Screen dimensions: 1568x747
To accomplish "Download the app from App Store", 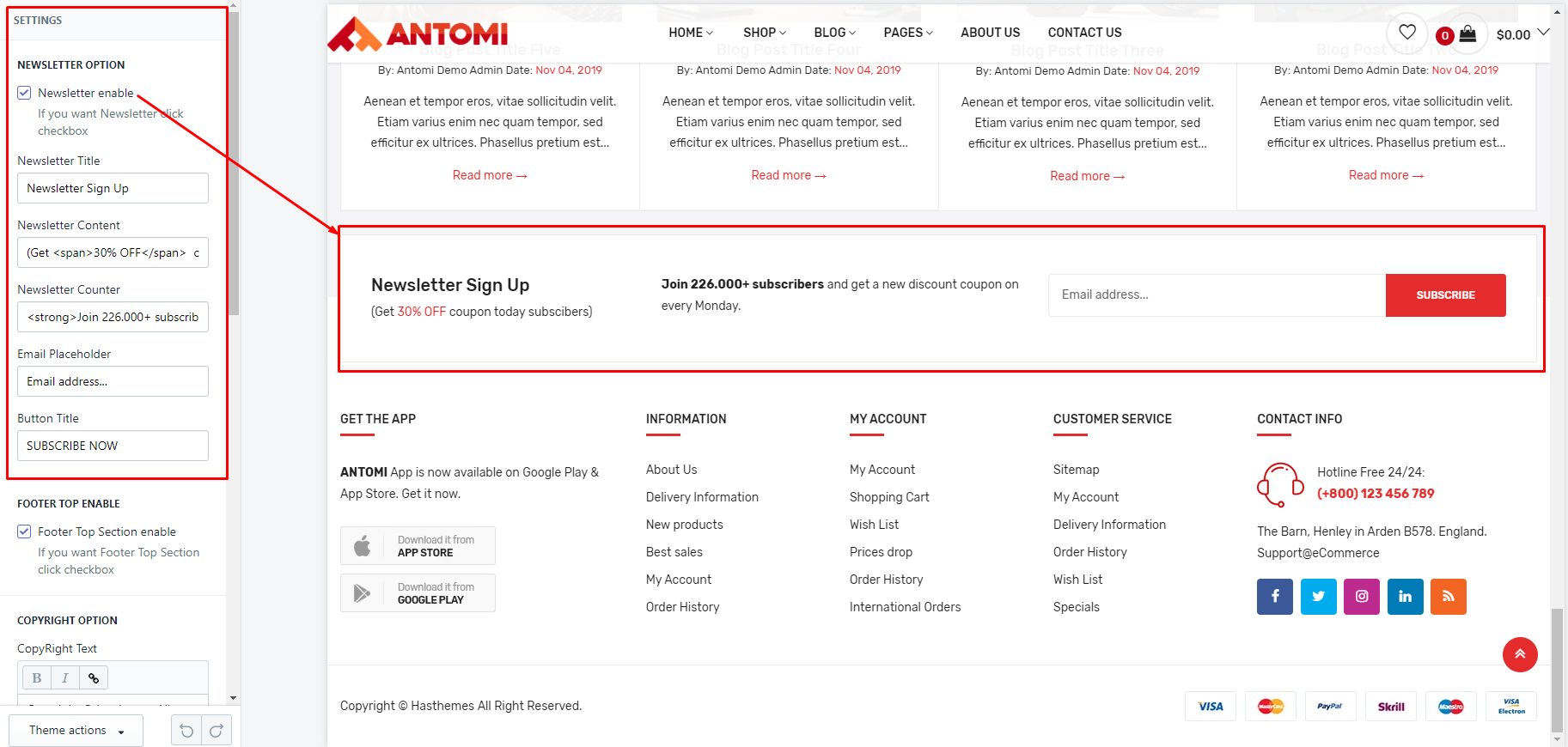I will 418,546.
